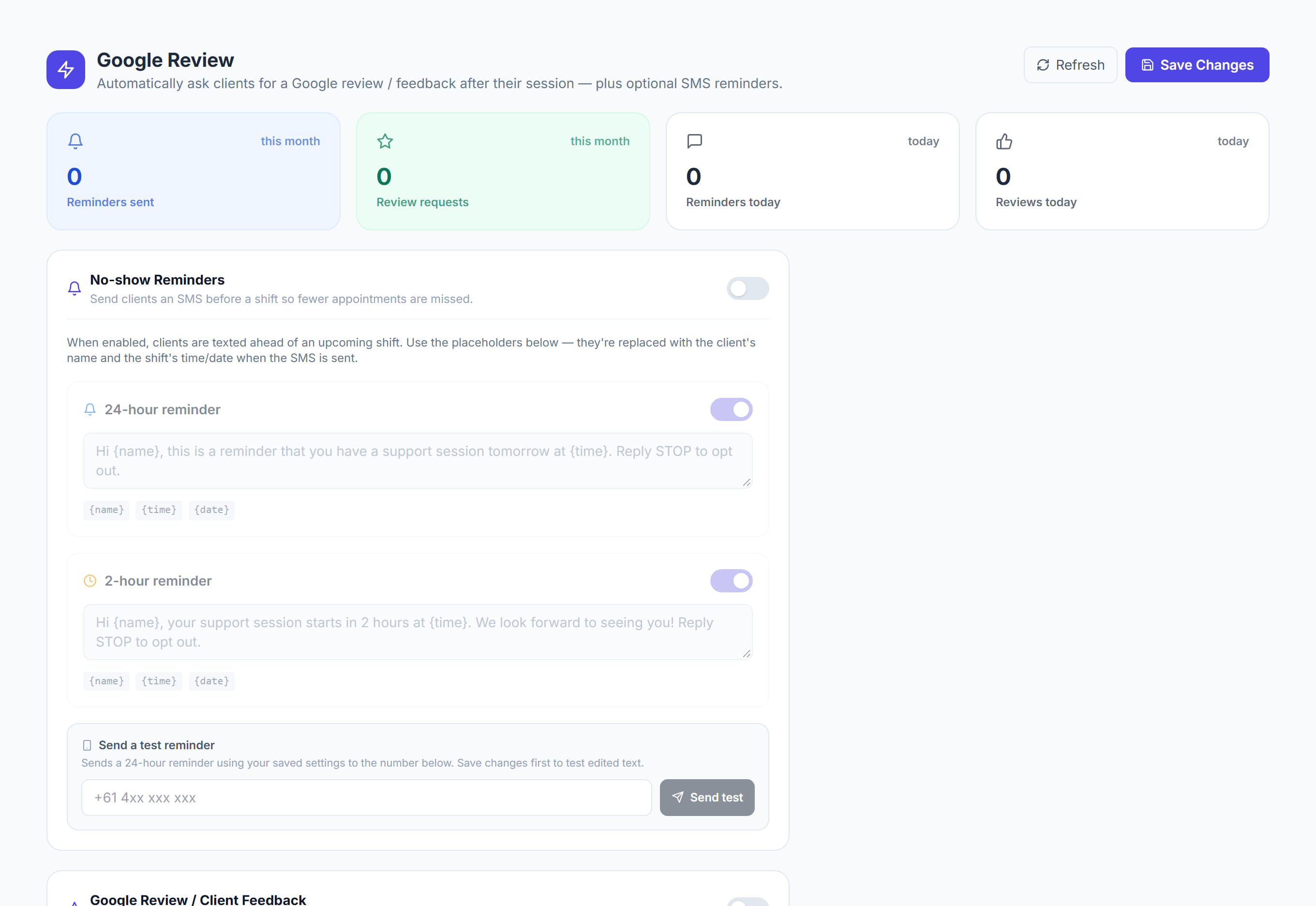Click the test phone number input field

(367, 798)
